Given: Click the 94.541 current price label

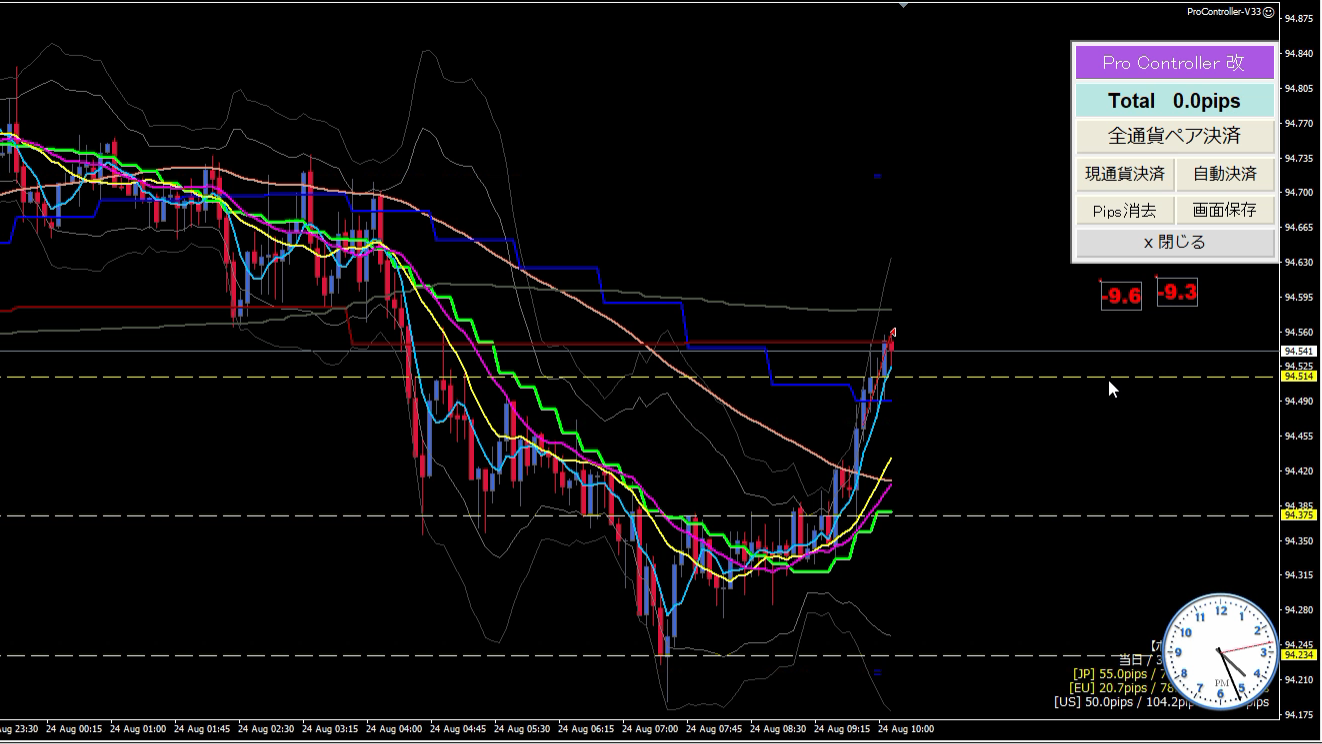Looking at the screenshot, I should (1299, 351).
